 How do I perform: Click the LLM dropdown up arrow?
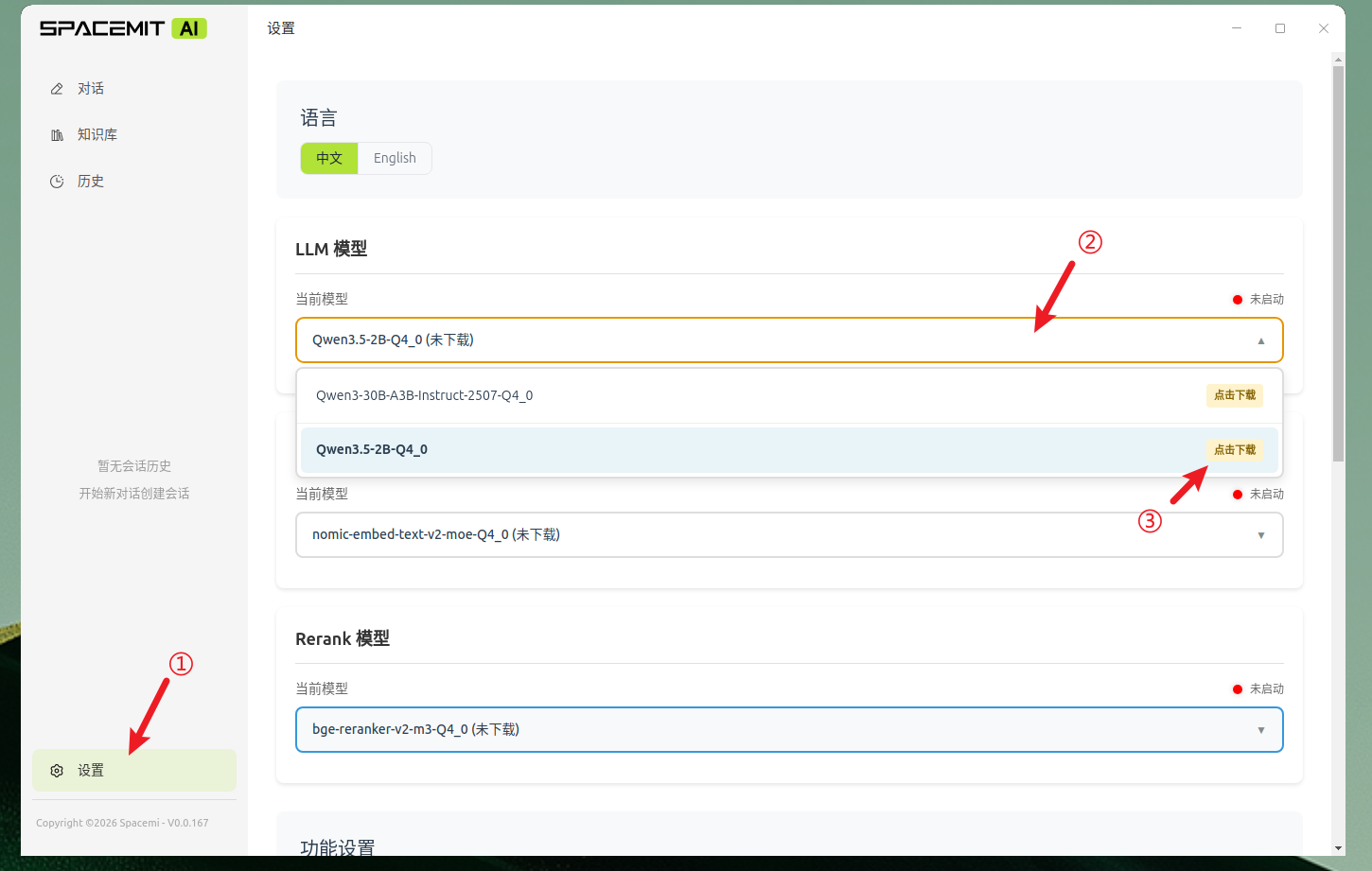point(1261,340)
